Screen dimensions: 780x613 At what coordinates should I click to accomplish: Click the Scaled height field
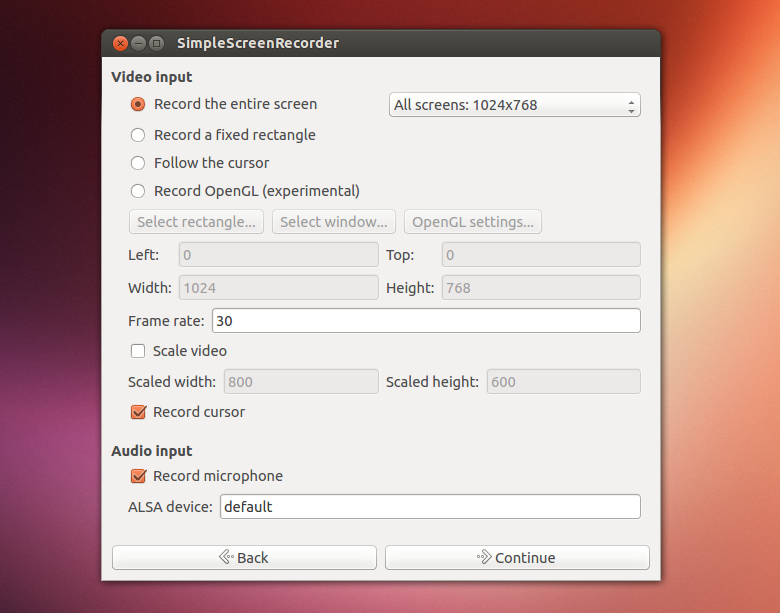(564, 382)
